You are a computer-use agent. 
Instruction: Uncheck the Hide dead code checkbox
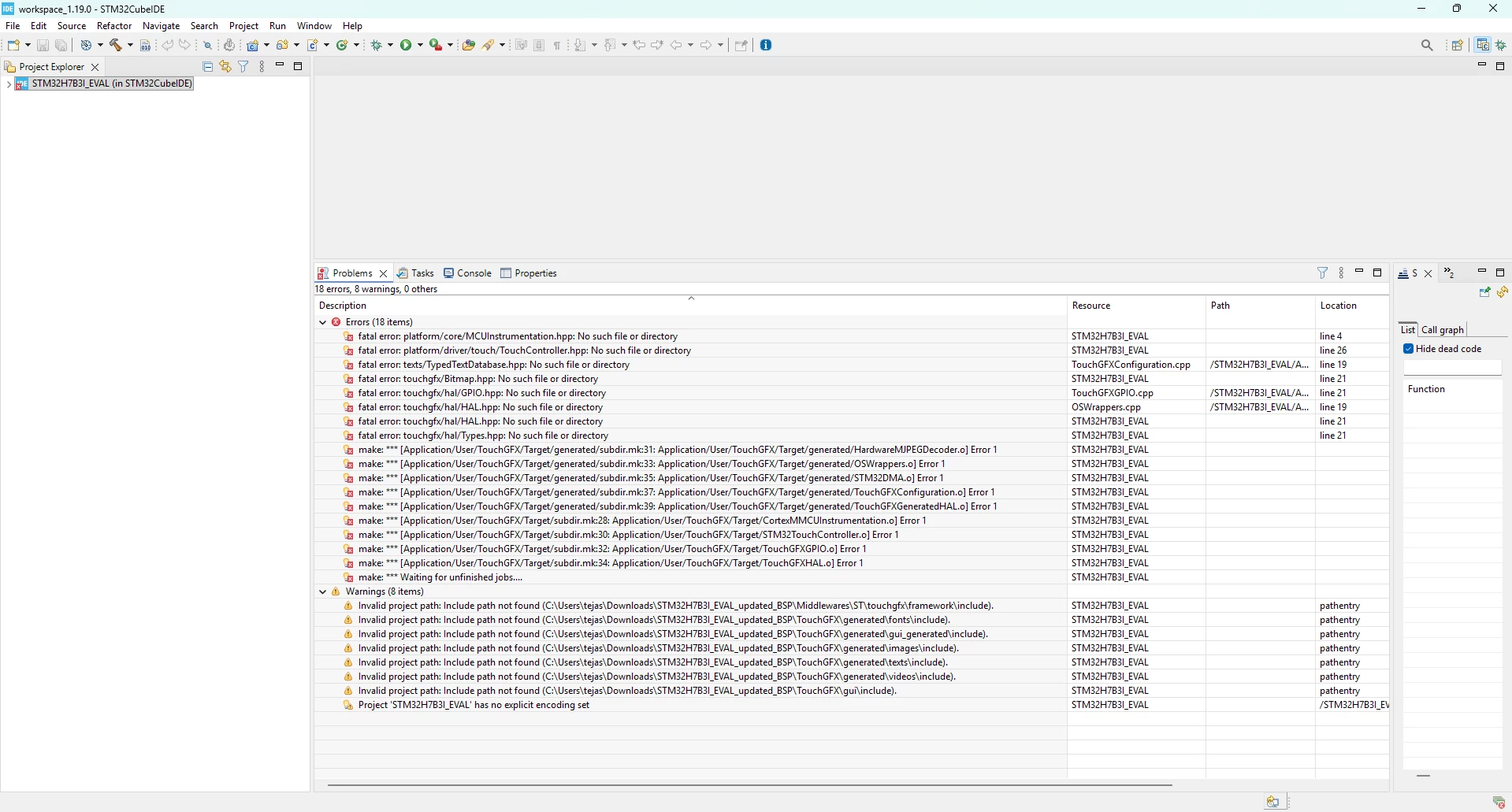(1409, 349)
